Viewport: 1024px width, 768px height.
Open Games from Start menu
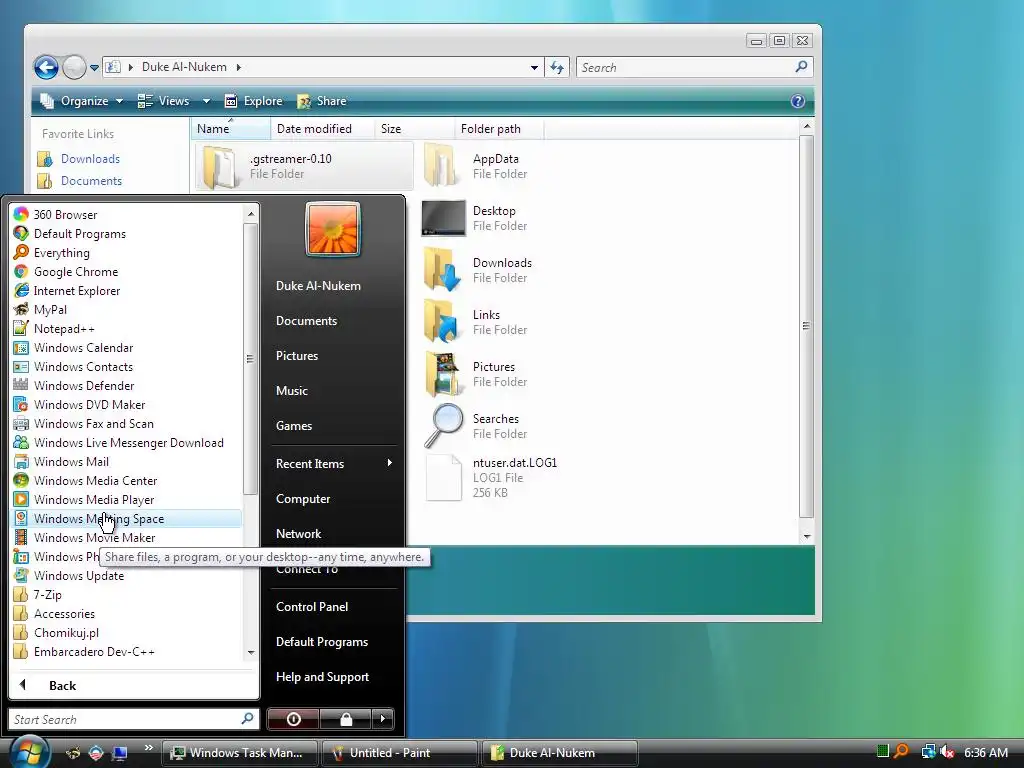[x=293, y=426]
